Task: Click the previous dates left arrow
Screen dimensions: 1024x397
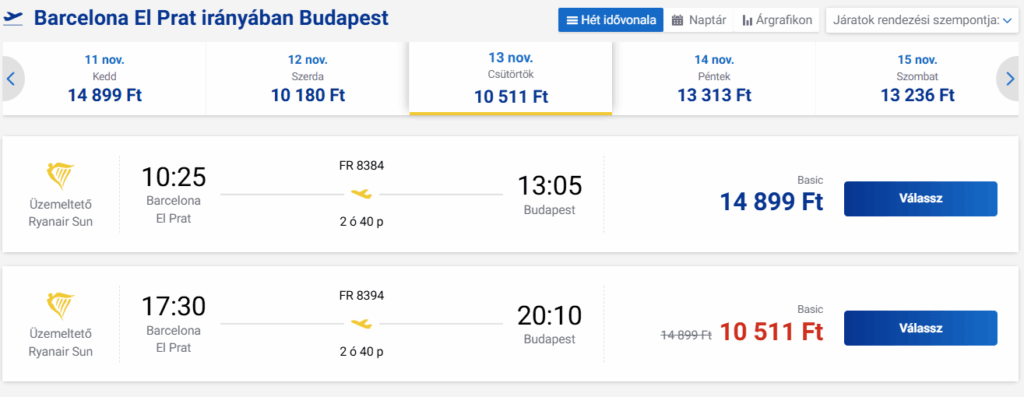Action: pyautogui.click(x=11, y=79)
